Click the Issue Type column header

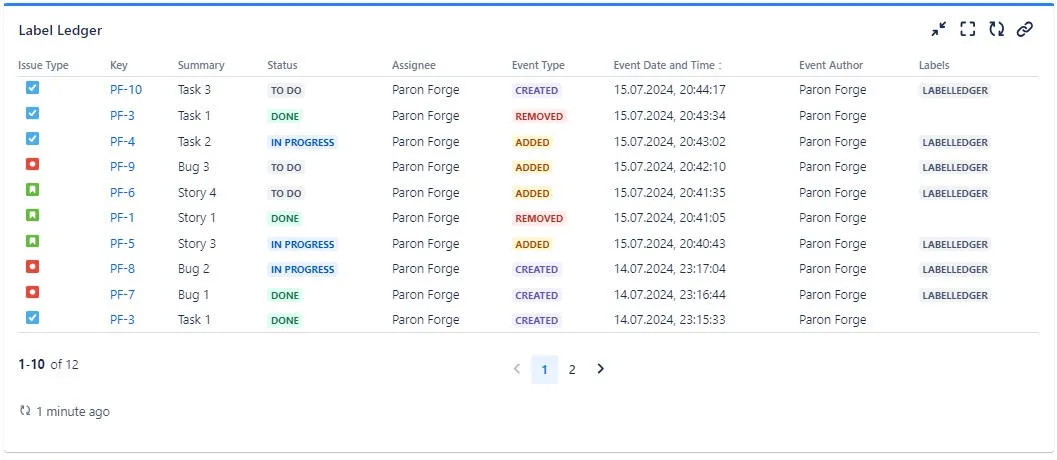[43, 65]
